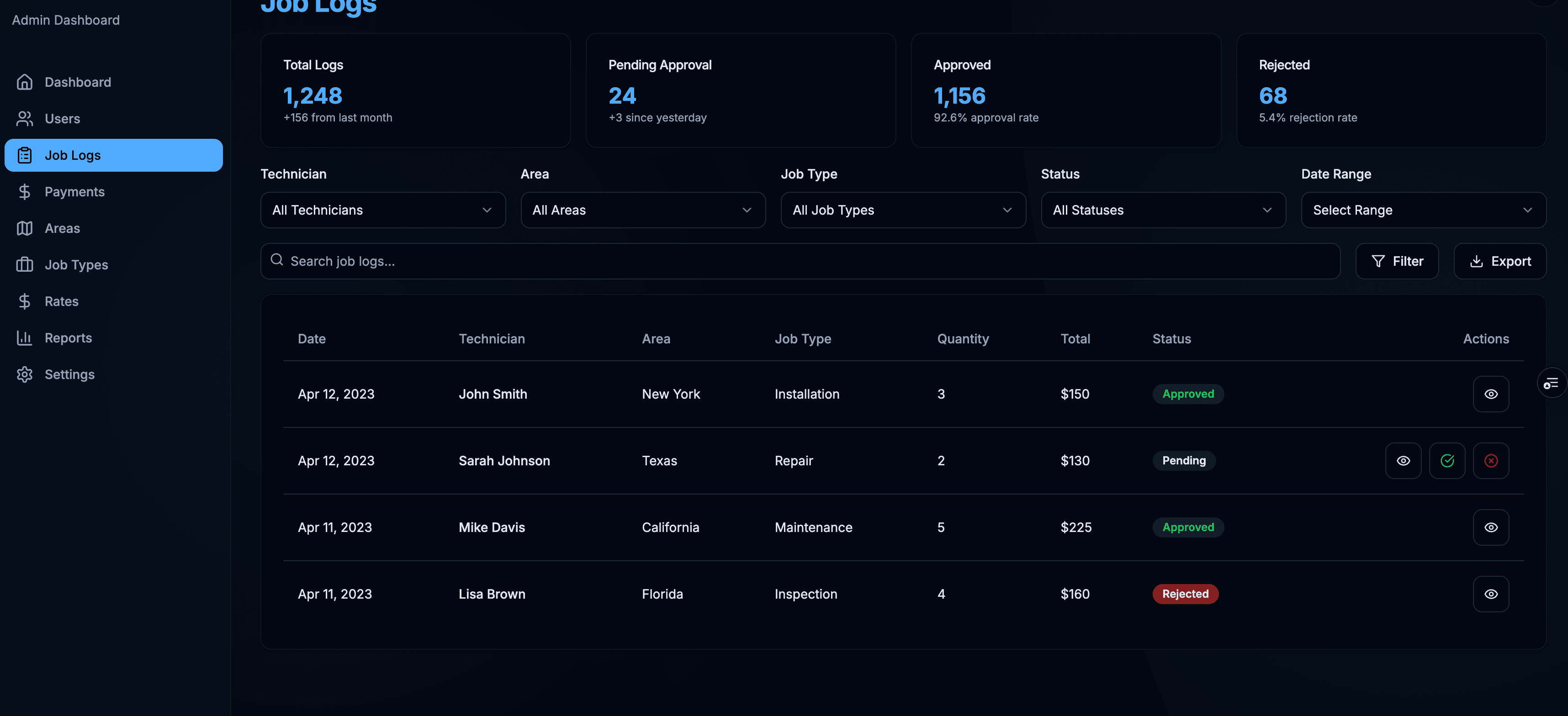The height and width of the screenshot is (716, 1568).
Task: Expand the All Job Types dropdown
Action: (903, 210)
